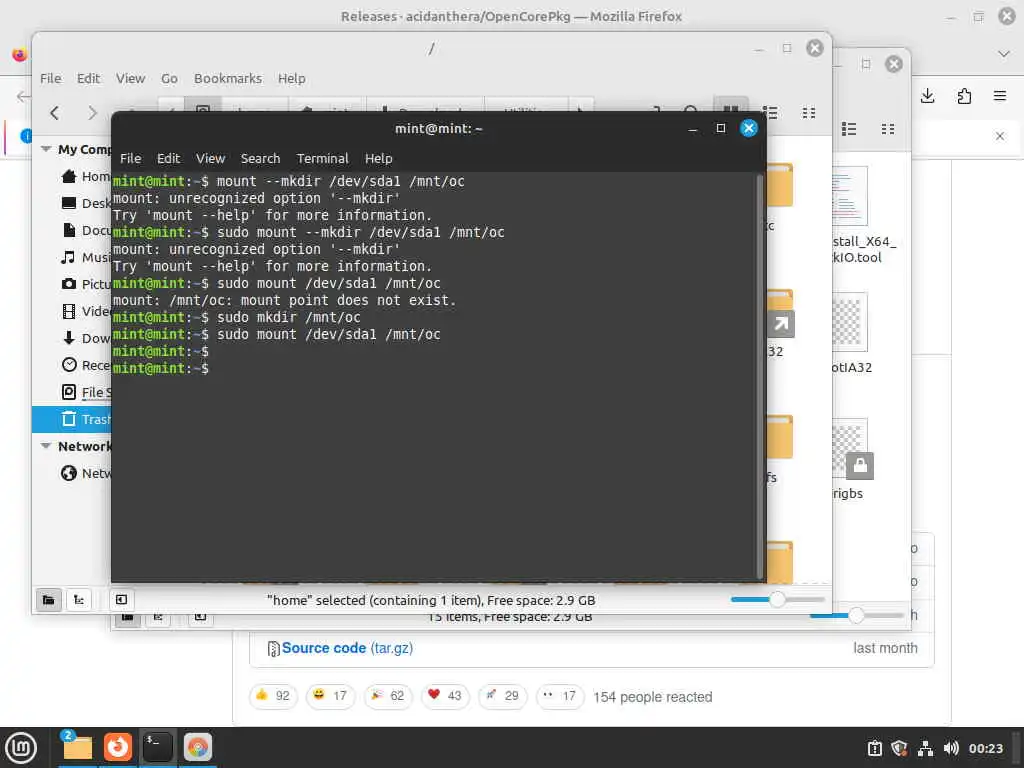Viewport: 1024px width, 768px height.
Task: Open Downloads icon in sidebar
Action: click(x=69, y=338)
